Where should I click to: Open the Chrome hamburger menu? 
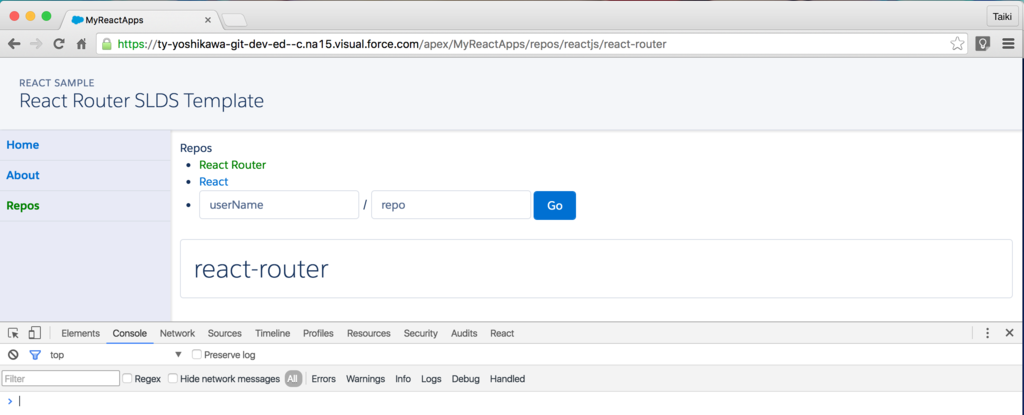[x=1008, y=44]
